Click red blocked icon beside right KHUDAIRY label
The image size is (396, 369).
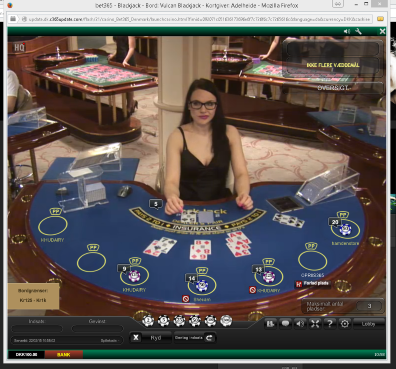tap(253, 290)
